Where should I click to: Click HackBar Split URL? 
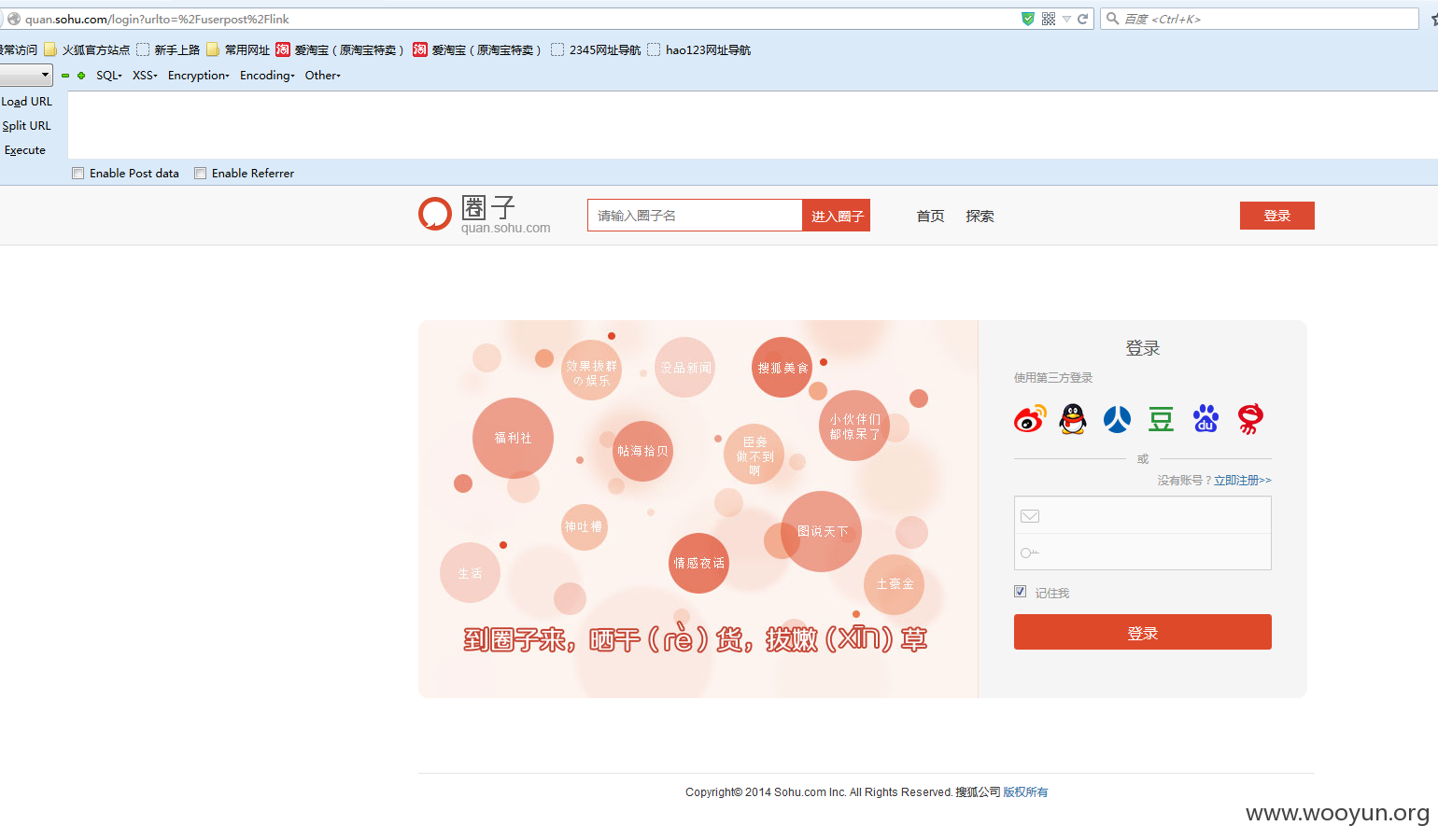[26, 126]
